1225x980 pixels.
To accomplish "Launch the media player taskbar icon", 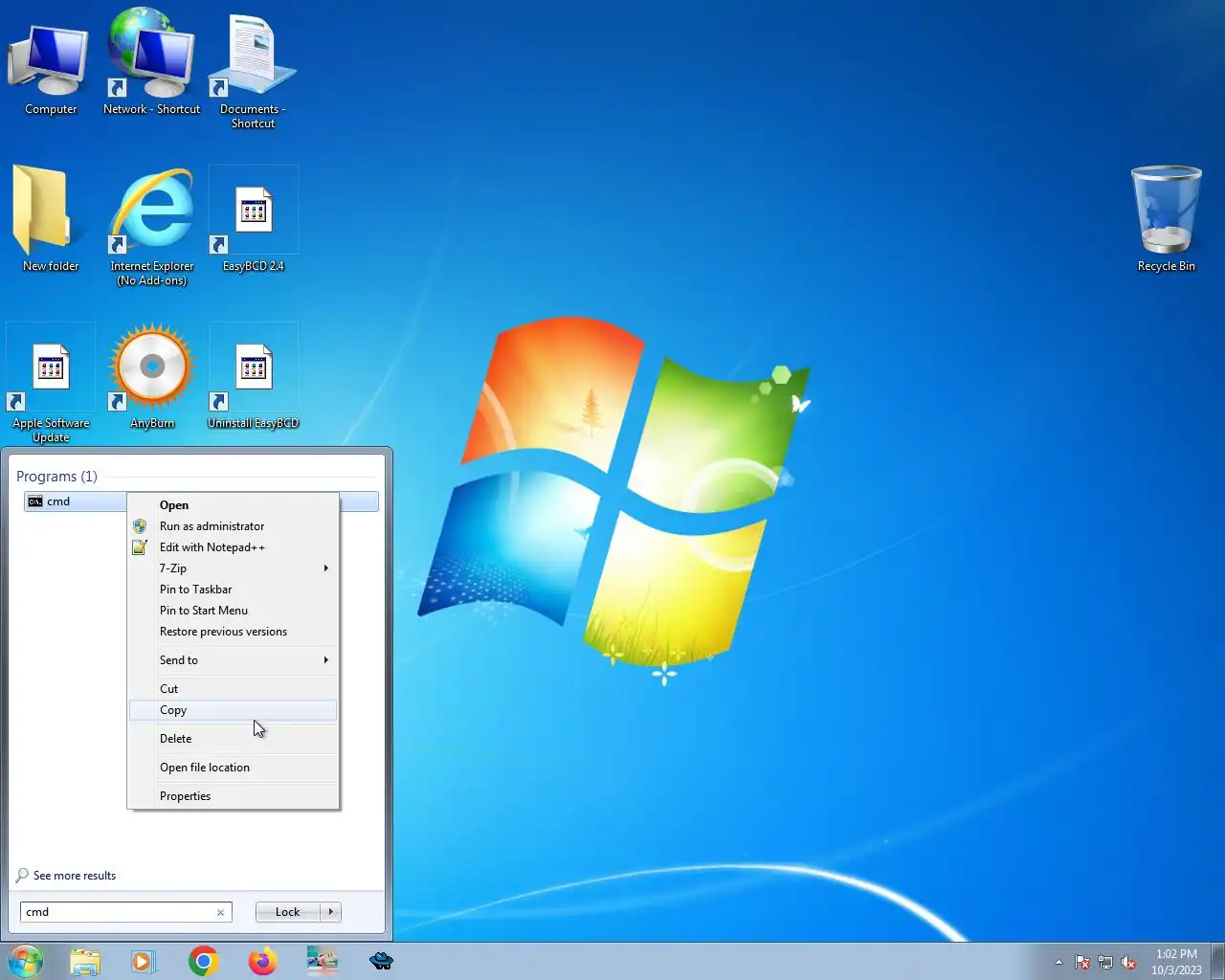I will pyautogui.click(x=143, y=961).
